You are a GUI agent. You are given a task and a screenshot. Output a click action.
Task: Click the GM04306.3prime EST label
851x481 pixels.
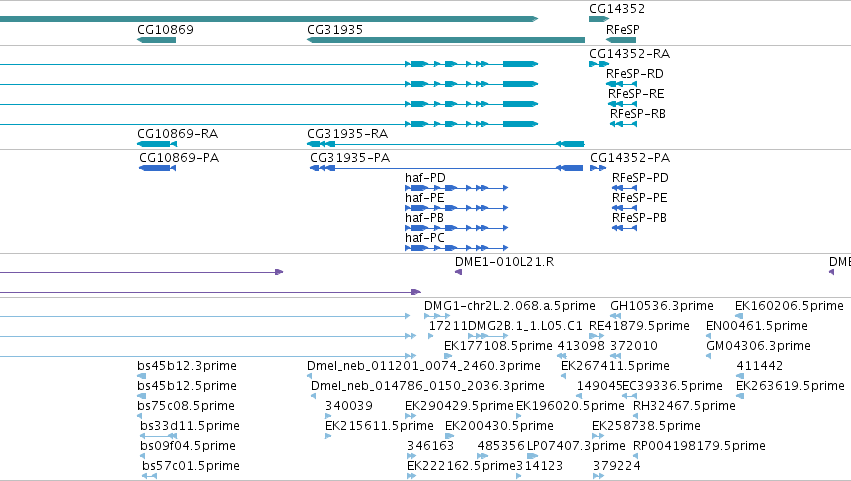[758, 346]
